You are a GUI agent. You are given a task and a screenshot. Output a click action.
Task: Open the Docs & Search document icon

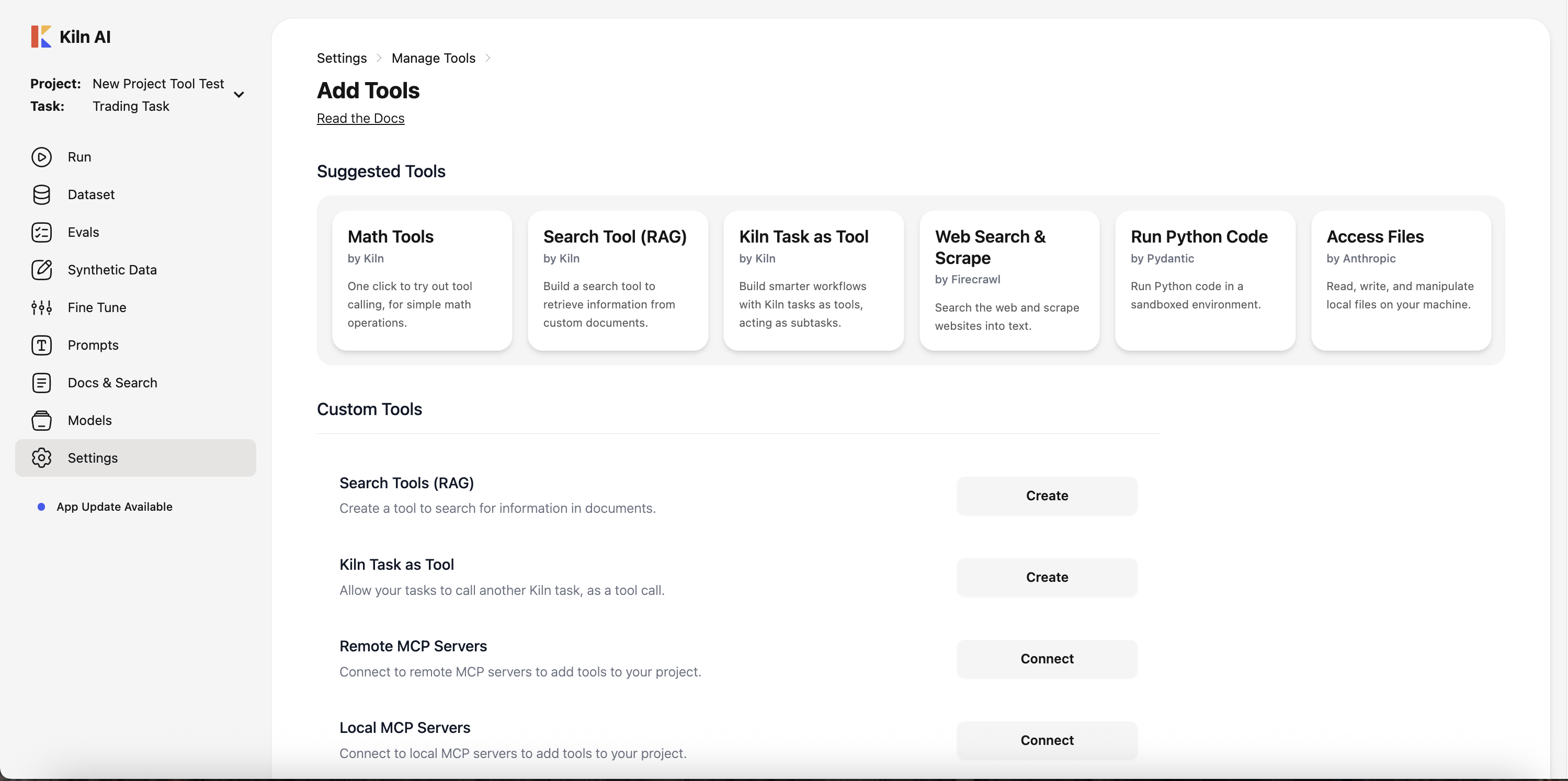[x=41, y=383]
